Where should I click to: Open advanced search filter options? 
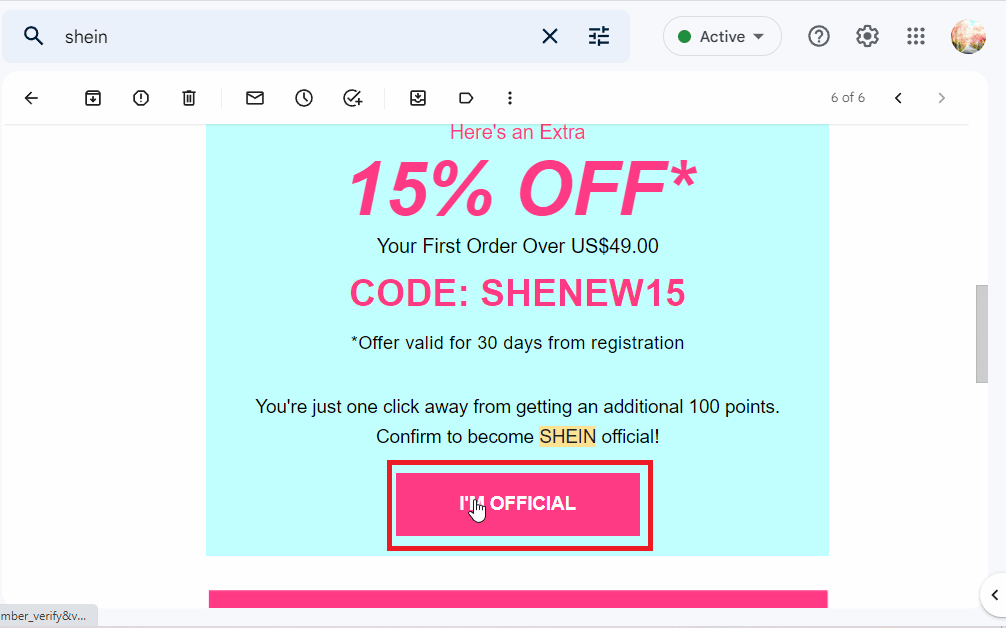pos(598,35)
